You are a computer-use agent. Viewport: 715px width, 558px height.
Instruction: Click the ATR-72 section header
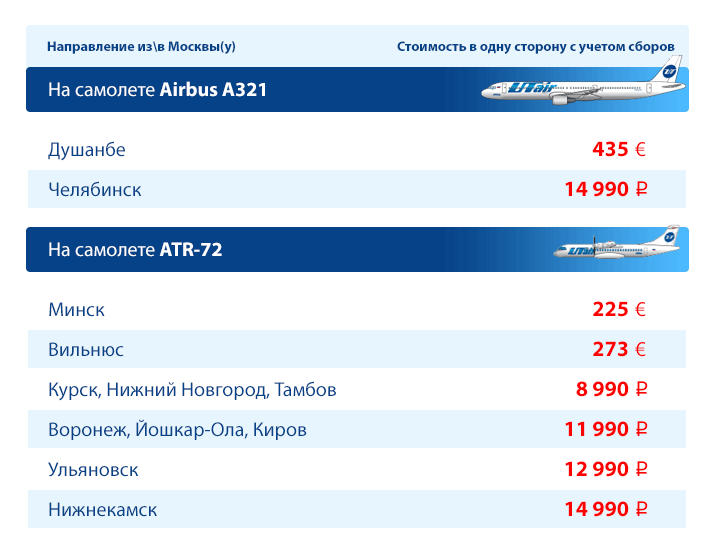357,249
